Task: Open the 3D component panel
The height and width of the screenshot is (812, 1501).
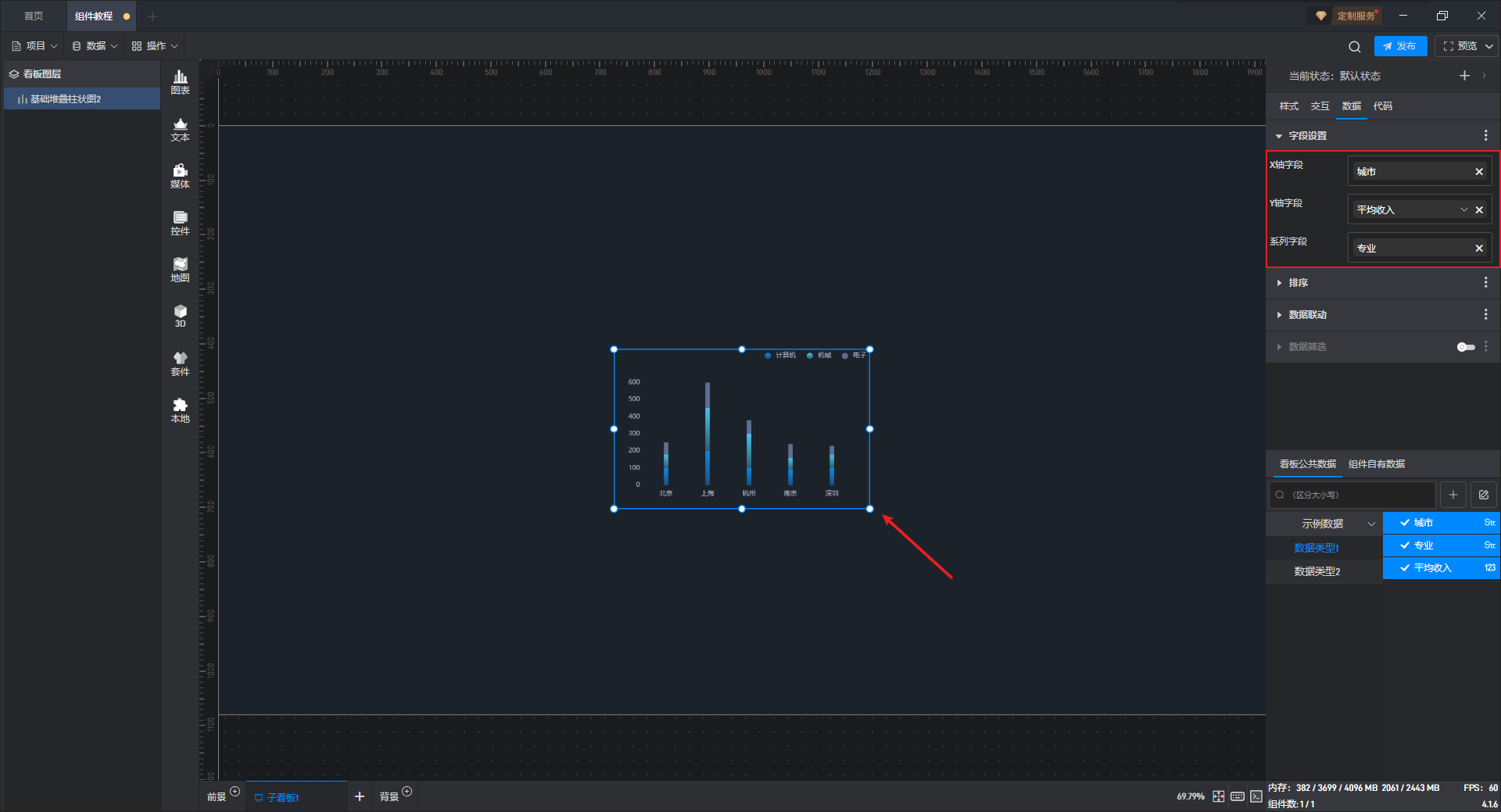Action: pos(180,316)
